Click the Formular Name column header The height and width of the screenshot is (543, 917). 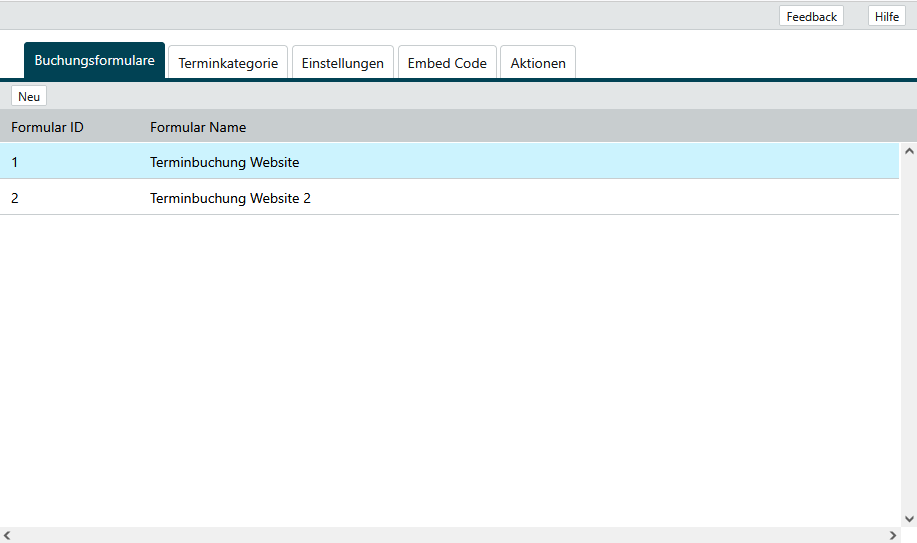pos(198,127)
